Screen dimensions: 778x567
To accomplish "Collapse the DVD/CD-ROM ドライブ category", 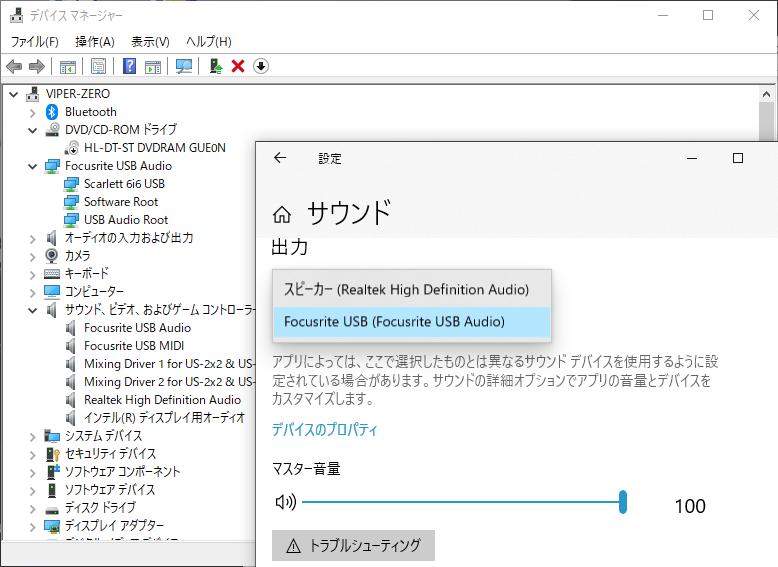I will coord(33,130).
